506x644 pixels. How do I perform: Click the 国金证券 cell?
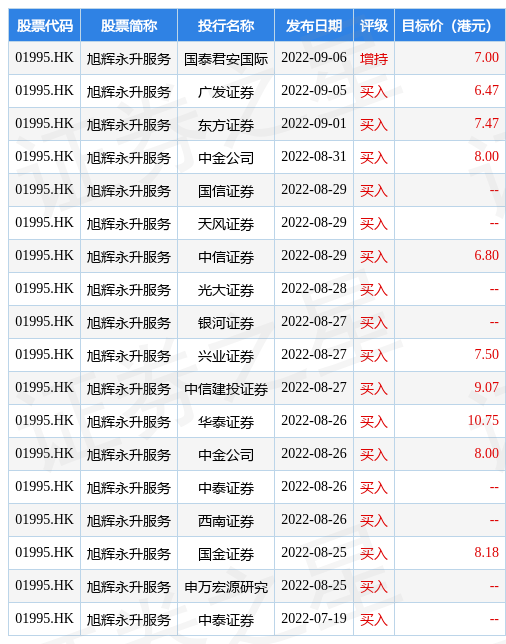point(226,553)
